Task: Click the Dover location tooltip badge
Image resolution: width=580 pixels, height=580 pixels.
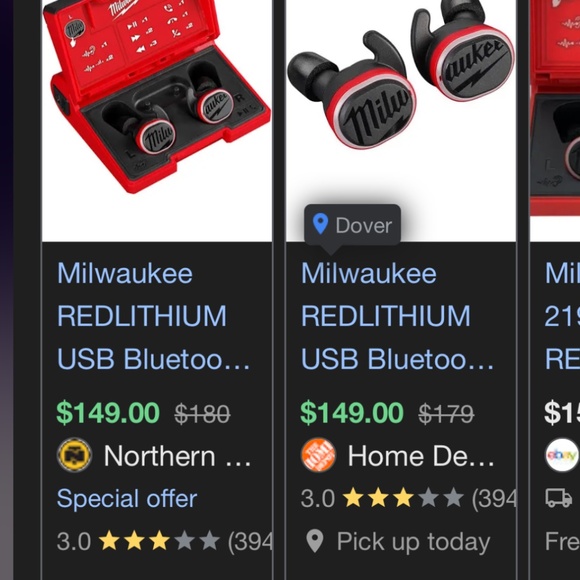Action: pyautogui.click(x=353, y=225)
